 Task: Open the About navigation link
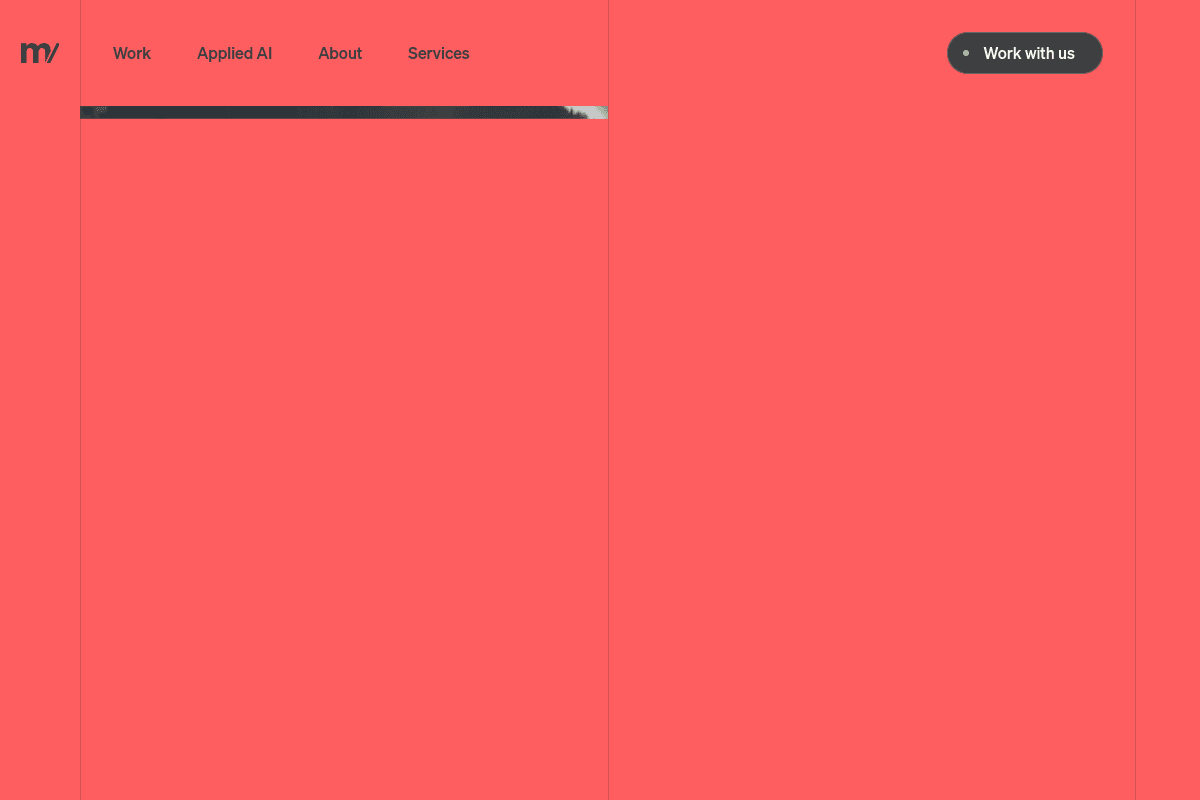coord(340,54)
